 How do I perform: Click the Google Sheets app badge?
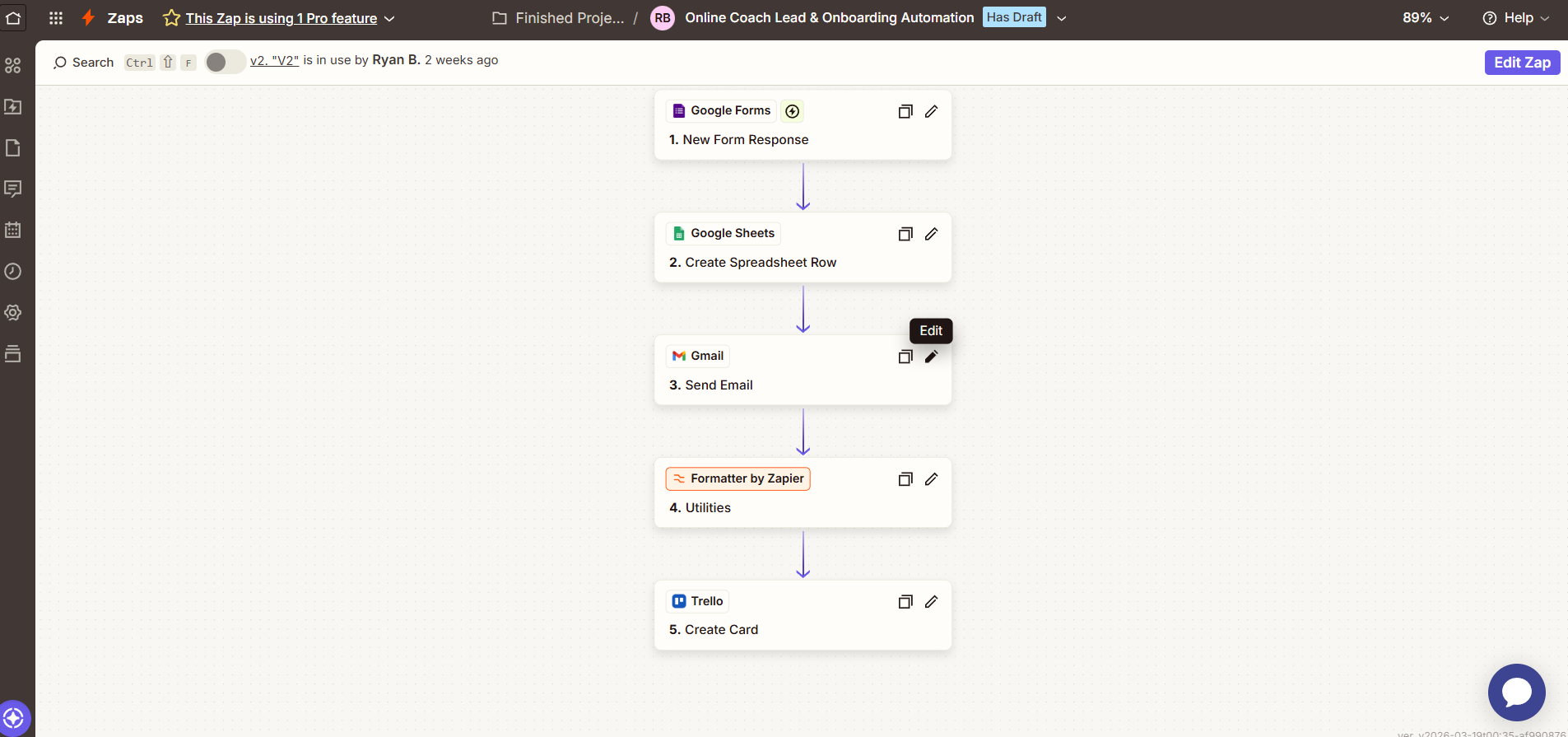pyautogui.click(x=724, y=233)
